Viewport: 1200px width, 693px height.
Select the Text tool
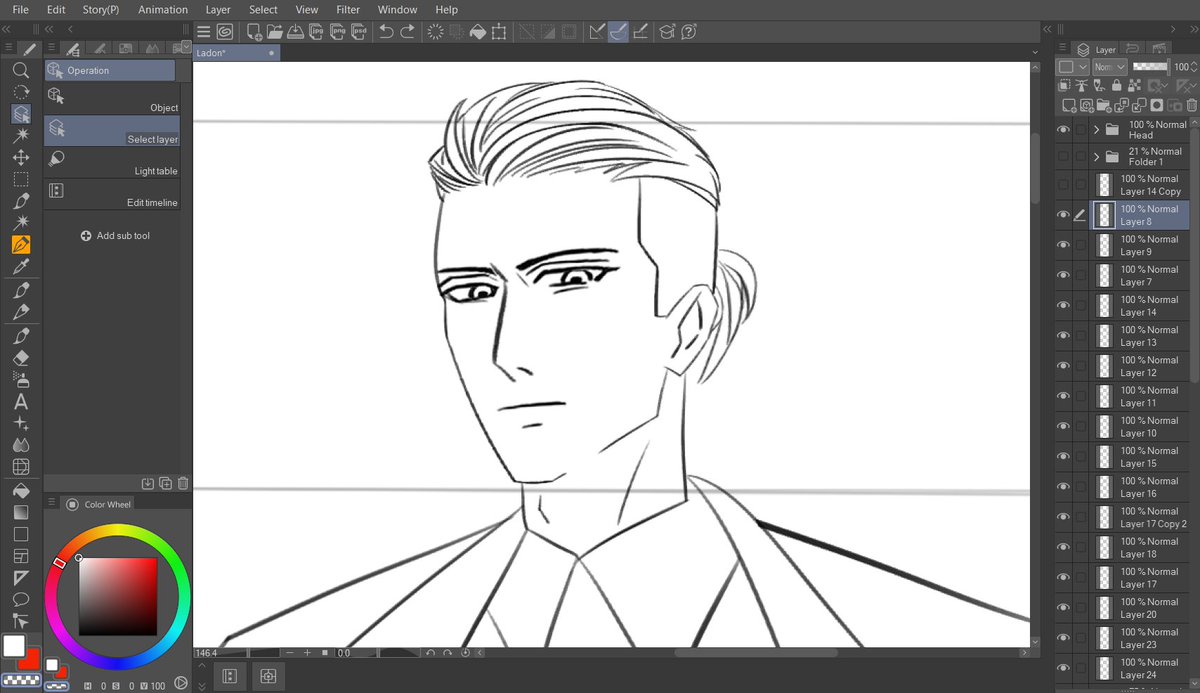point(21,402)
